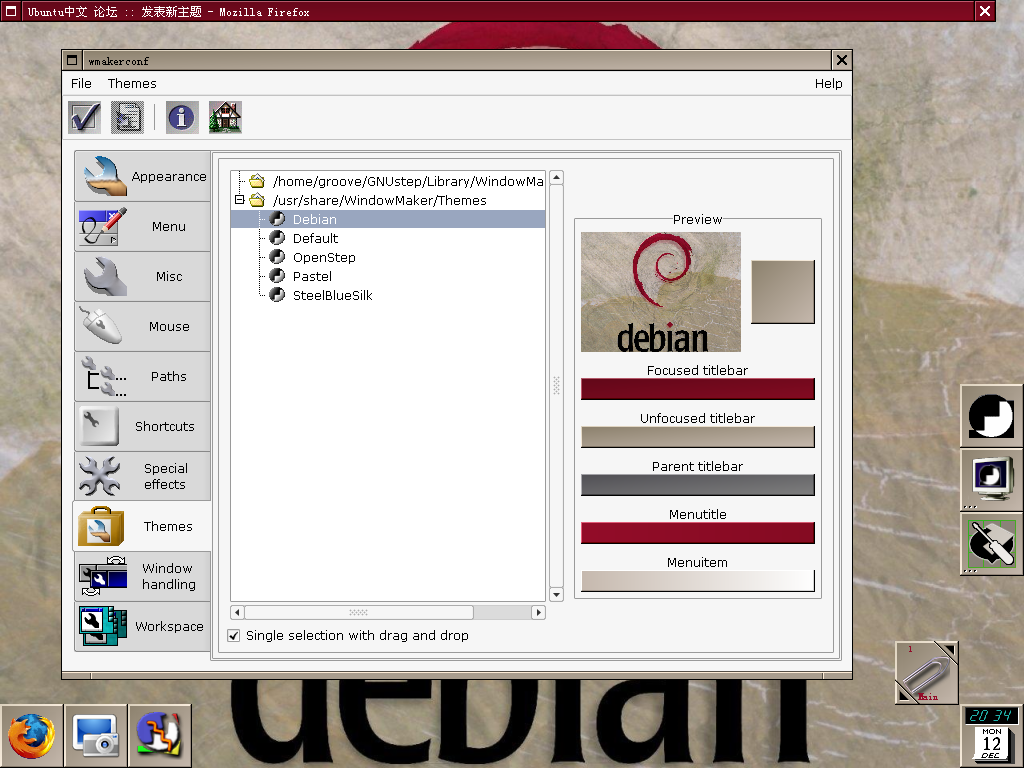Screen dimensions: 1024x768
Task: Click the calendar showing MON 12 DEC
Action: click(x=991, y=744)
